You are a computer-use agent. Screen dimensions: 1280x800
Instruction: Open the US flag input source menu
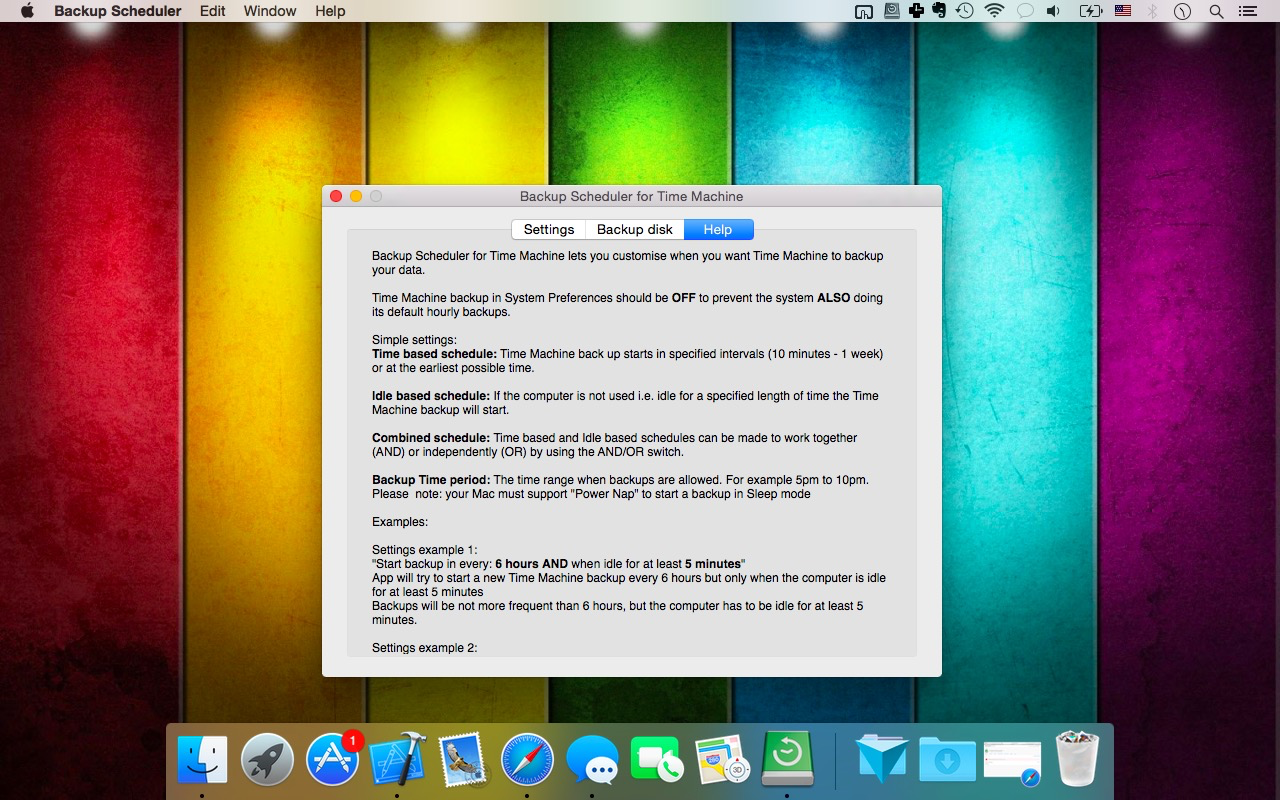1123,11
